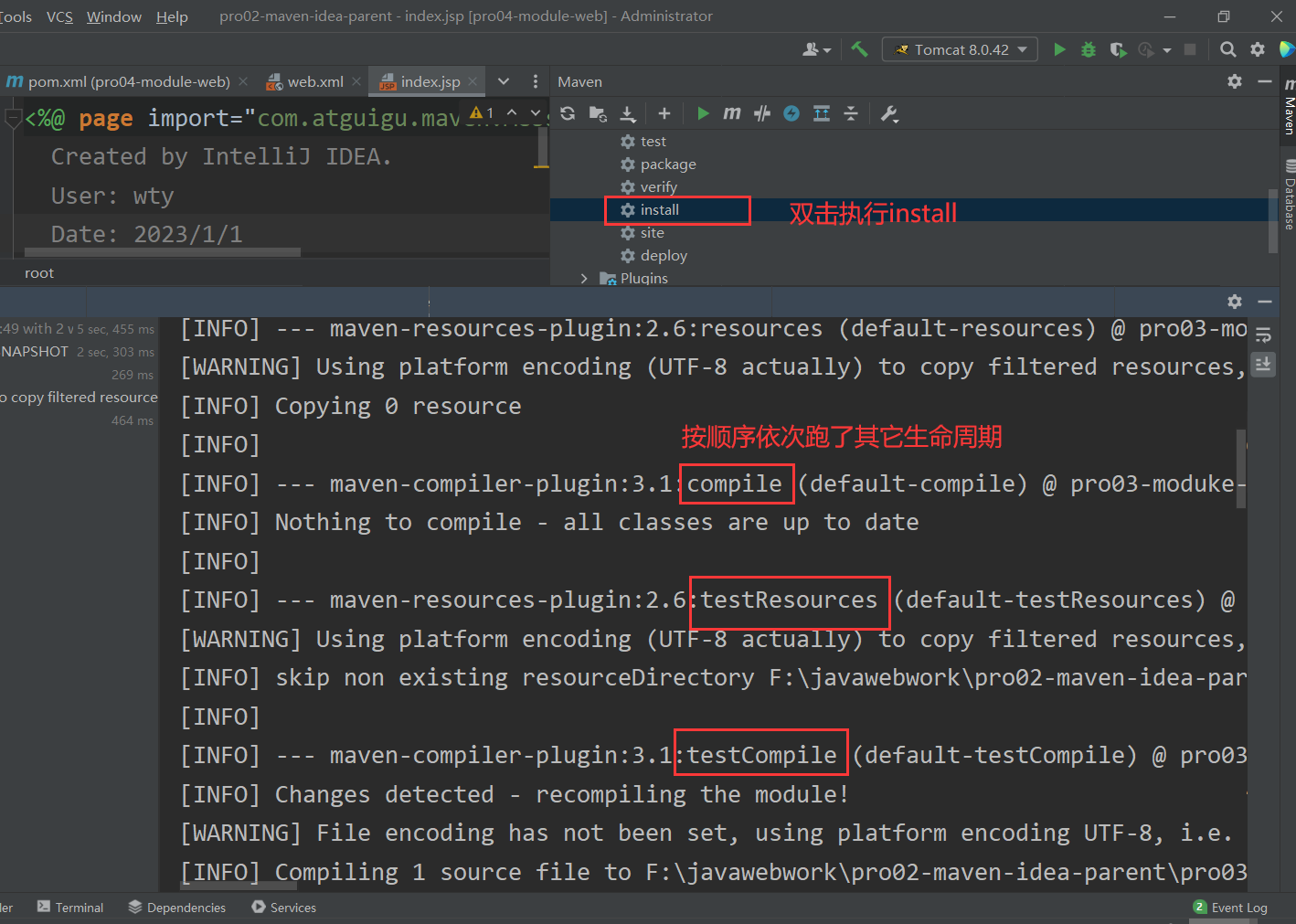Click the root breadcrumb in editor
The width and height of the screenshot is (1296, 924).
click(x=39, y=272)
